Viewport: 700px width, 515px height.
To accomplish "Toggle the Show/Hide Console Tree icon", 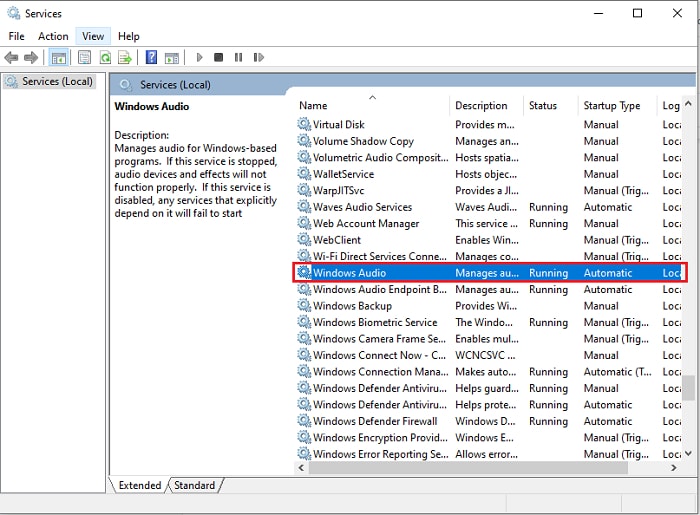I will (x=59, y=58).
